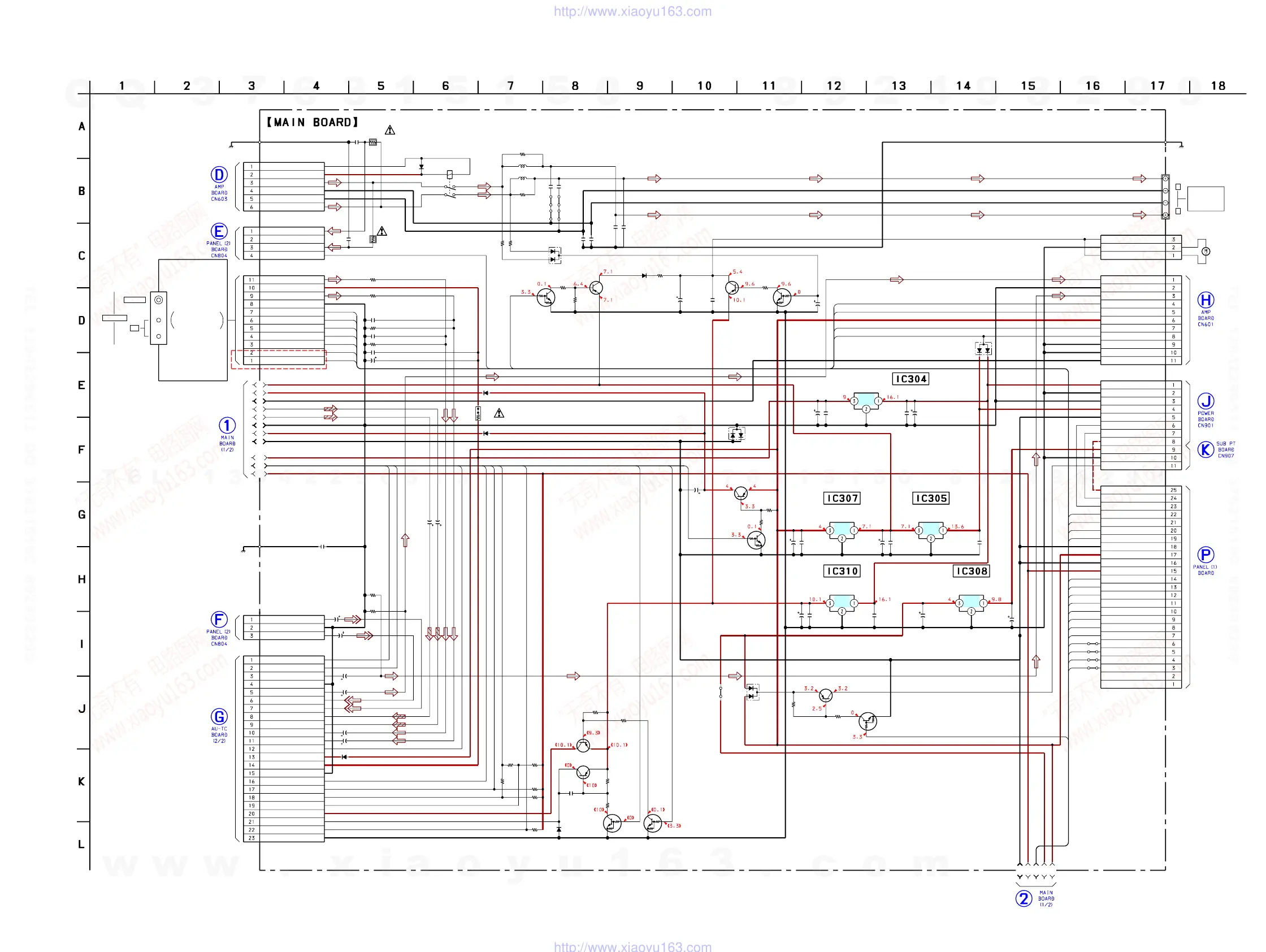Image resolution: width=1266 pixels, height=952 pixels.
Task: Click the circled F connector marker
Action: [219, 620]
